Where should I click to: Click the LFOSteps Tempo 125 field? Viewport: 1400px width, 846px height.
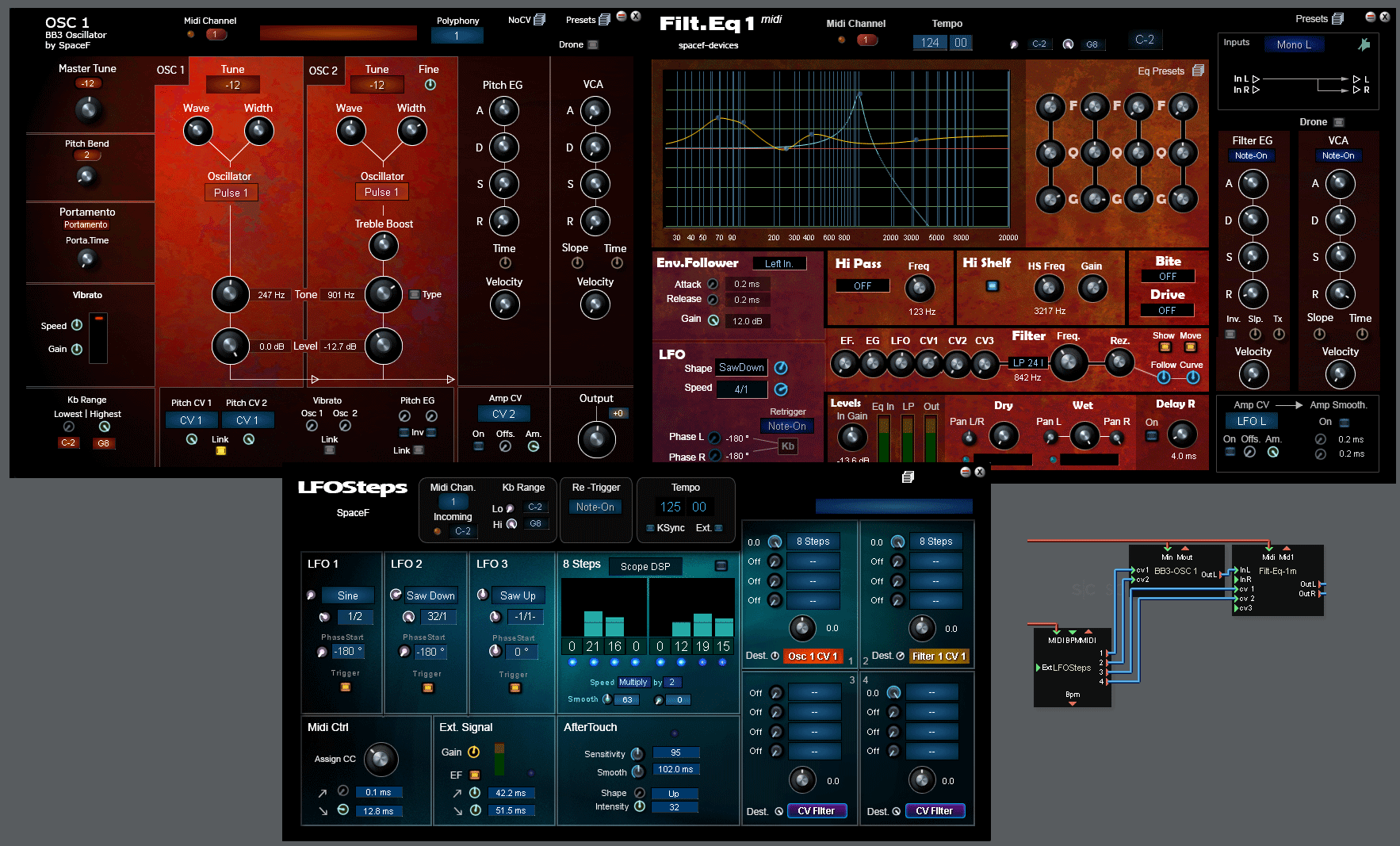coord(671,507)
